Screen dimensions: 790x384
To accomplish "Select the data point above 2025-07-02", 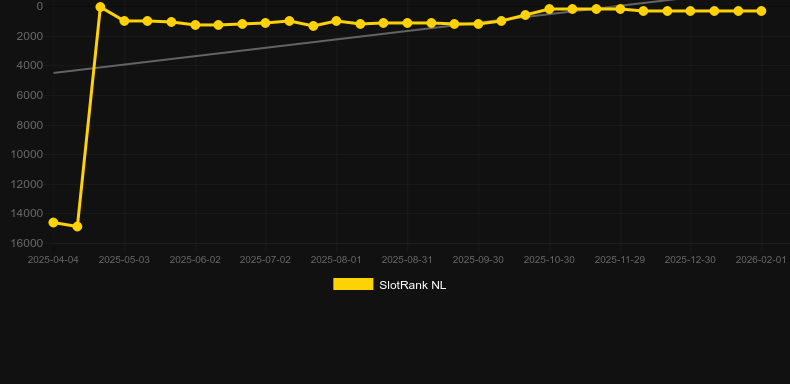I will (x=266, y=23).
